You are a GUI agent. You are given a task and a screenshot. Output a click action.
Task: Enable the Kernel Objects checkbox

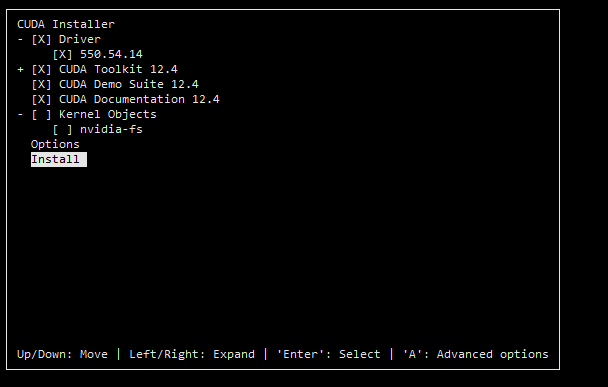coord(41,114)
